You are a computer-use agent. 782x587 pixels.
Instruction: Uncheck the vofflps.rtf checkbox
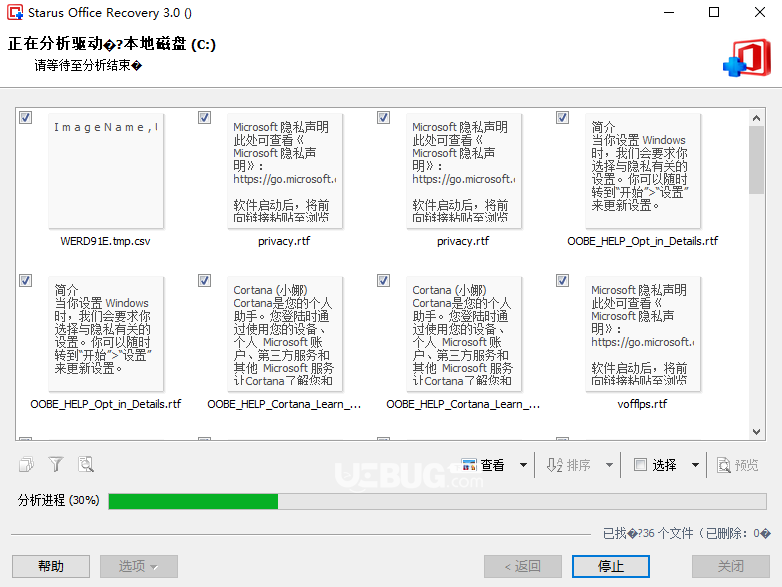[563, 281]
